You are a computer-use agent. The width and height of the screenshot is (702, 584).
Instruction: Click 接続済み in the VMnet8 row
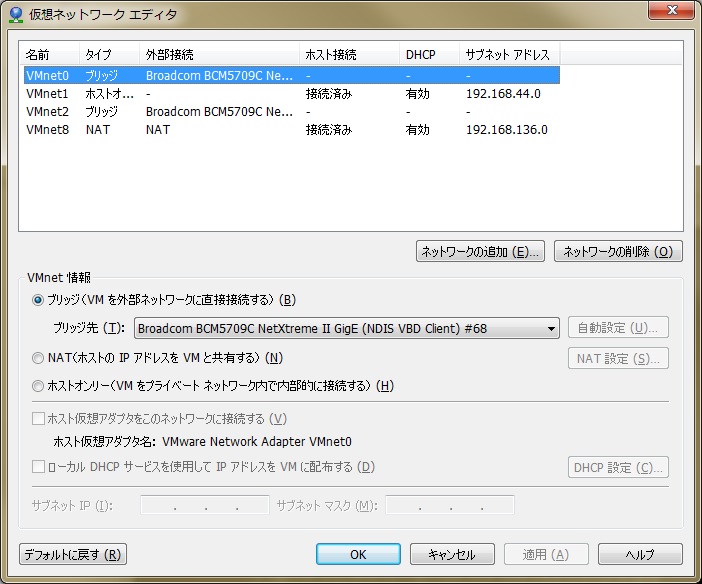[x=329, y=129]
